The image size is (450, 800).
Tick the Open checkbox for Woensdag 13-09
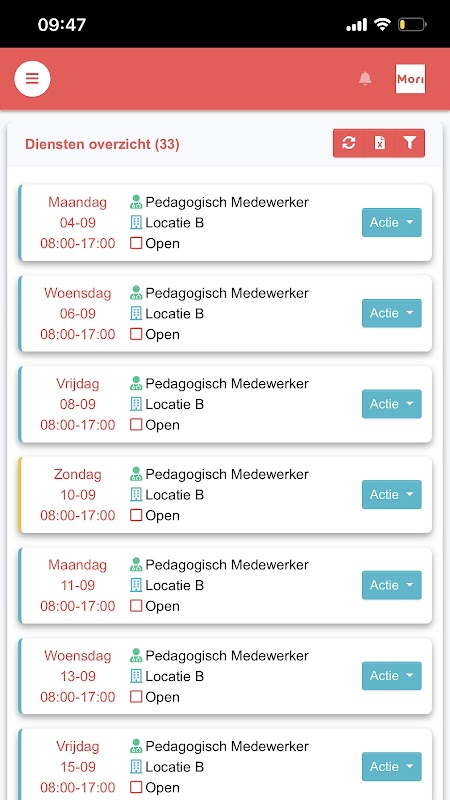coord(136,697)
